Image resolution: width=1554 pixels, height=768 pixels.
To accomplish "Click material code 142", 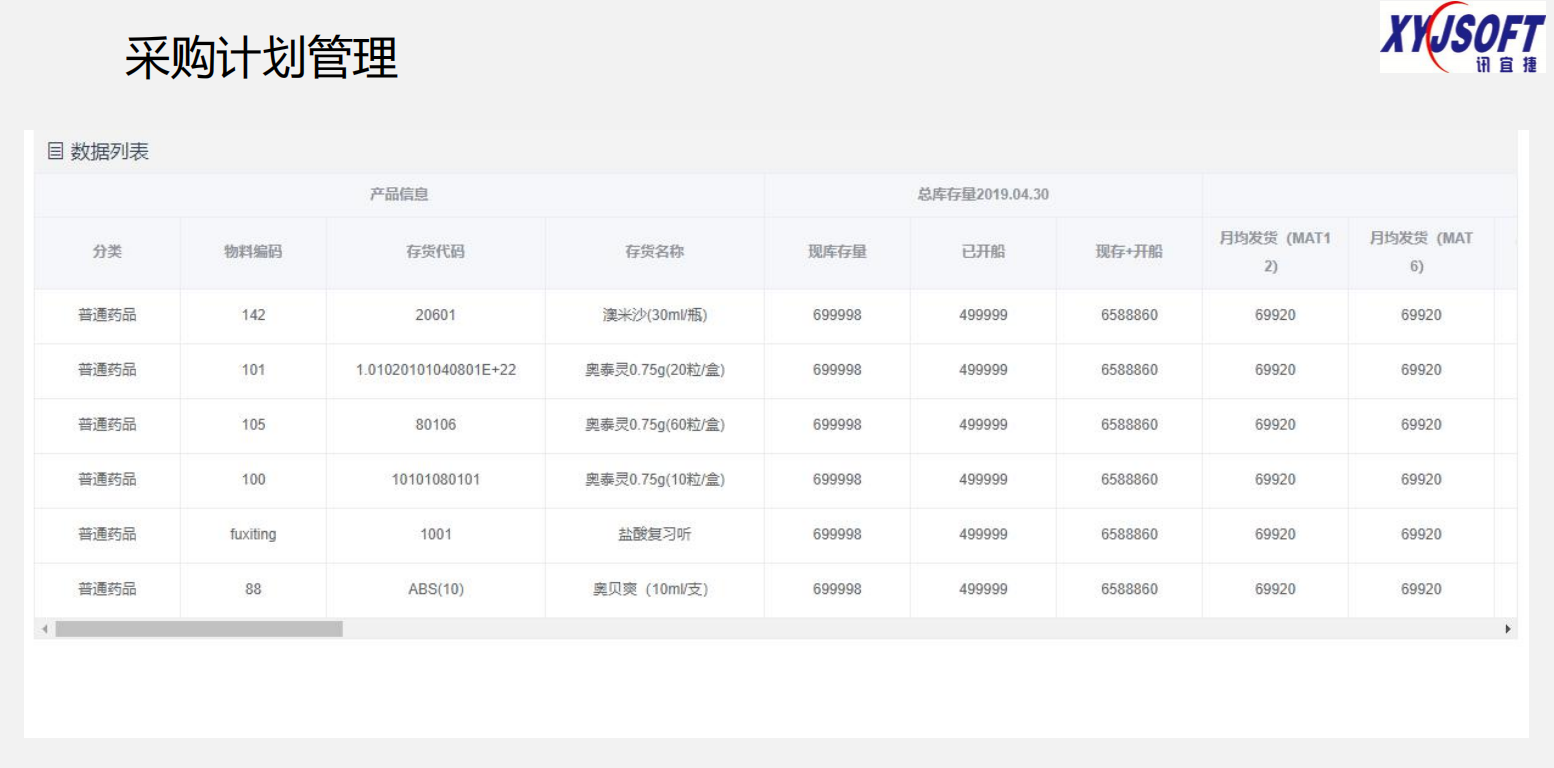I will tap(253, 315).
